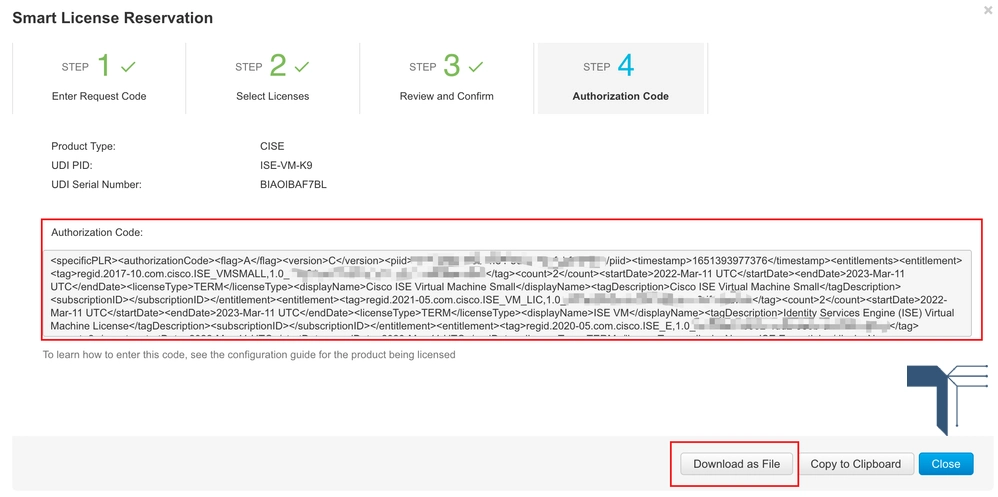Select the Product Type value CISE

[x=272, y=146]
